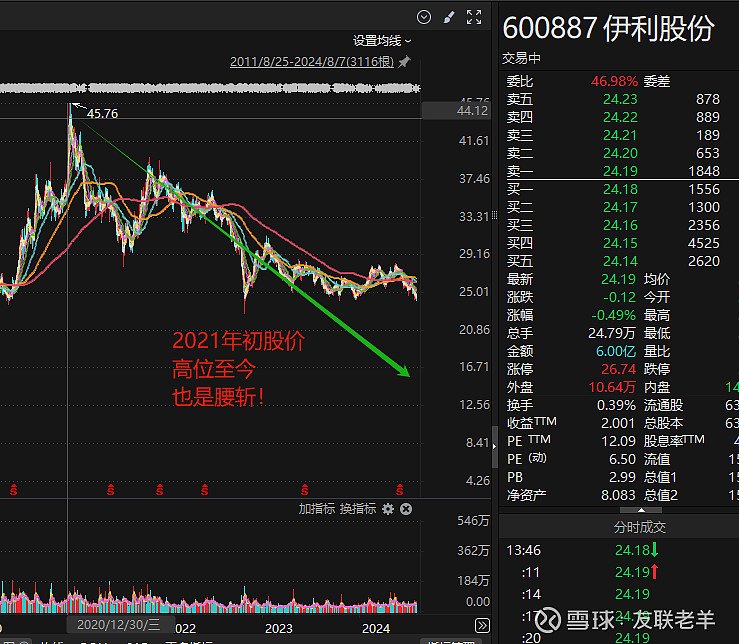
Task: Click 交易中 trading status label
Action: tap(521, 58)
